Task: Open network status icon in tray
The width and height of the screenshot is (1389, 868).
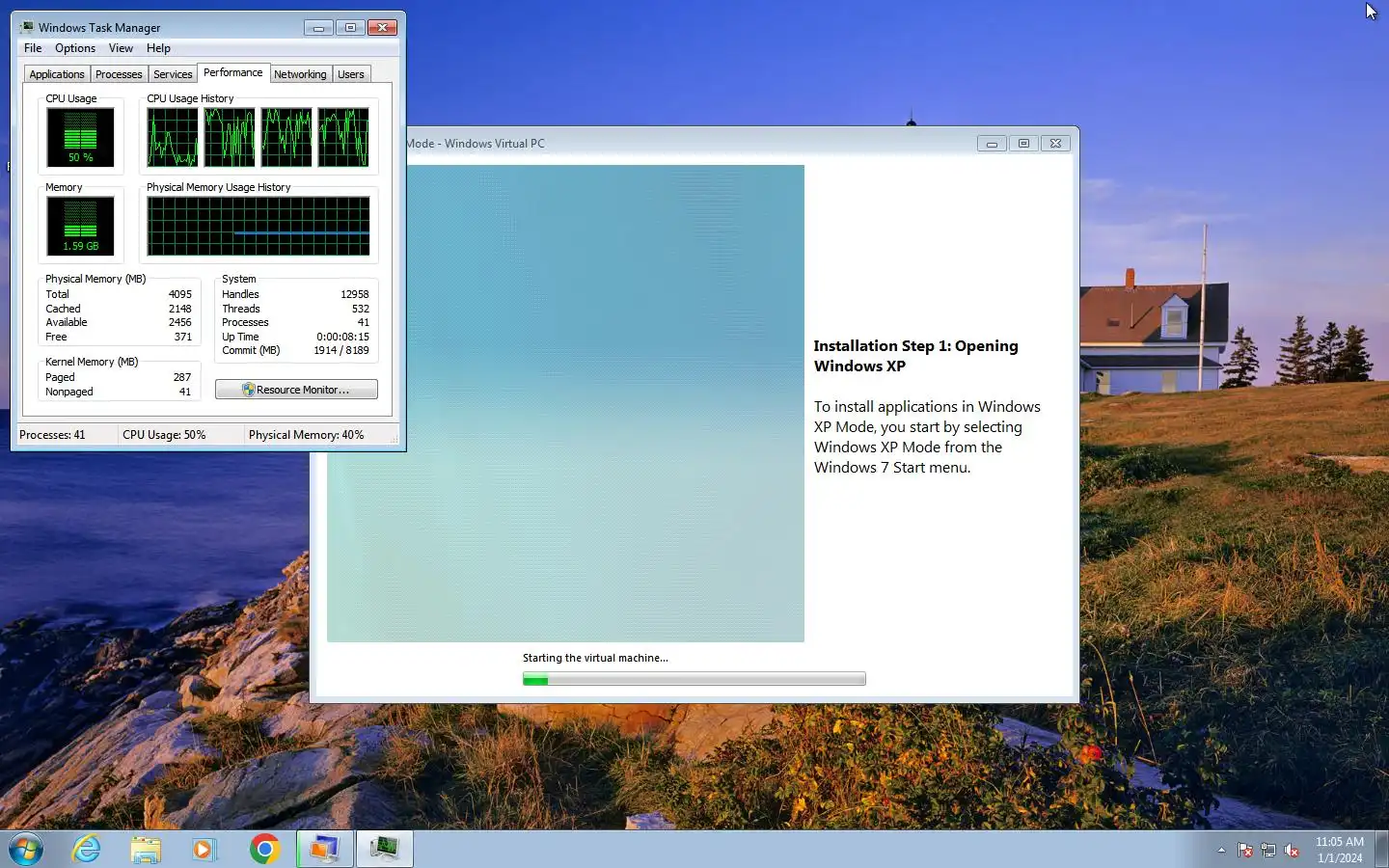Action: (x=1268, y=850)
